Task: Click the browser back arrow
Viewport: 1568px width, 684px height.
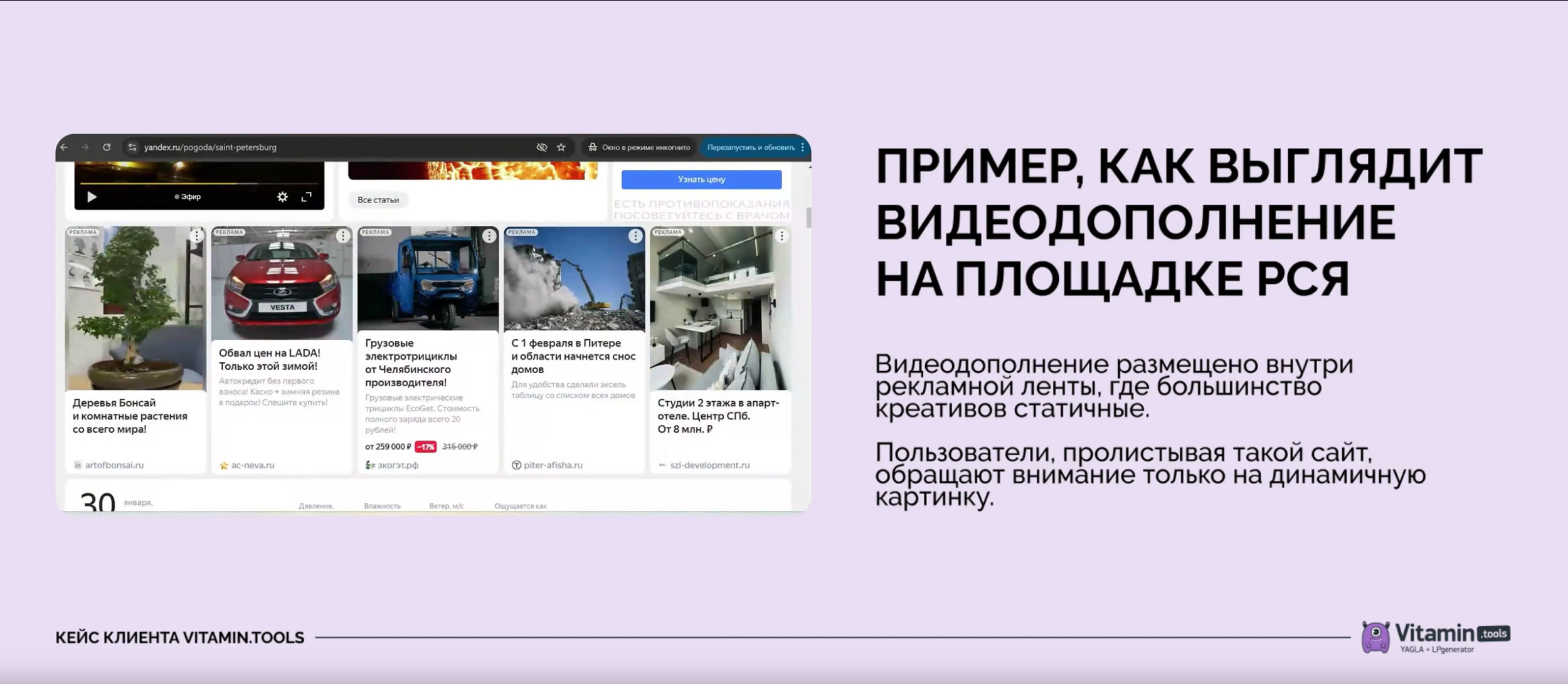Action: pos(64,147)
